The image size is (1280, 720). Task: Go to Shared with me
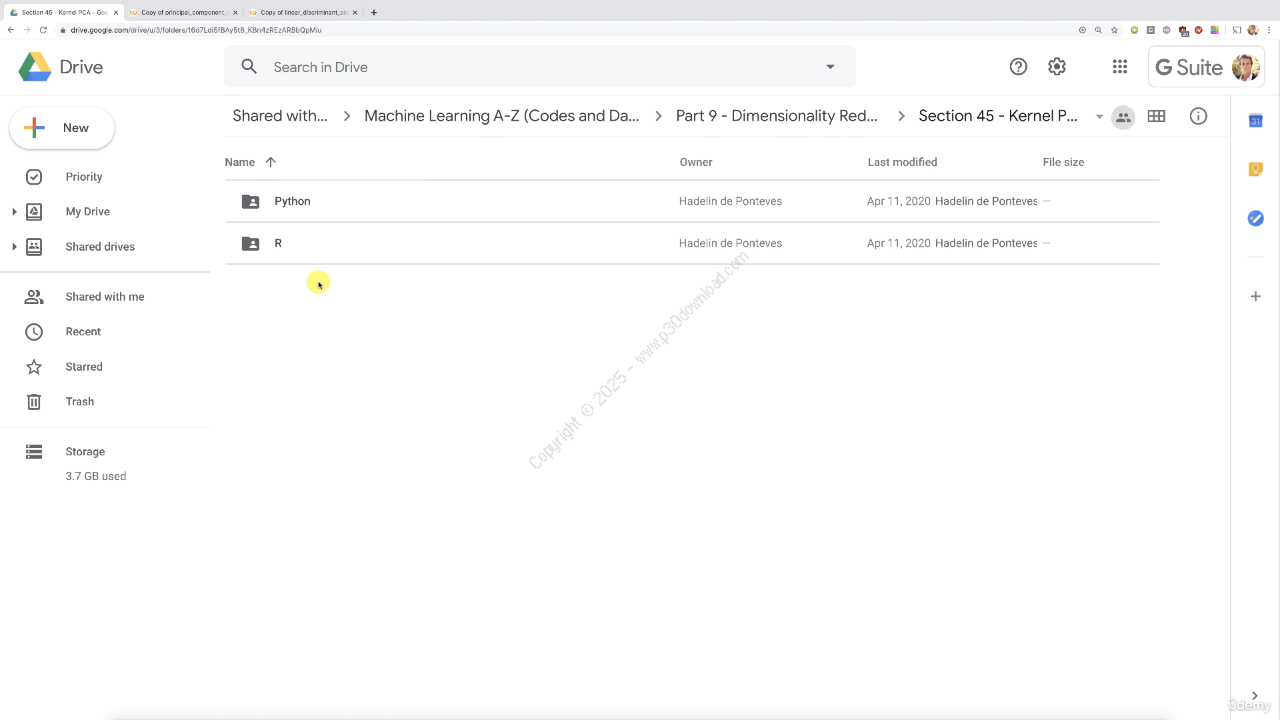[x=104, y=297]
